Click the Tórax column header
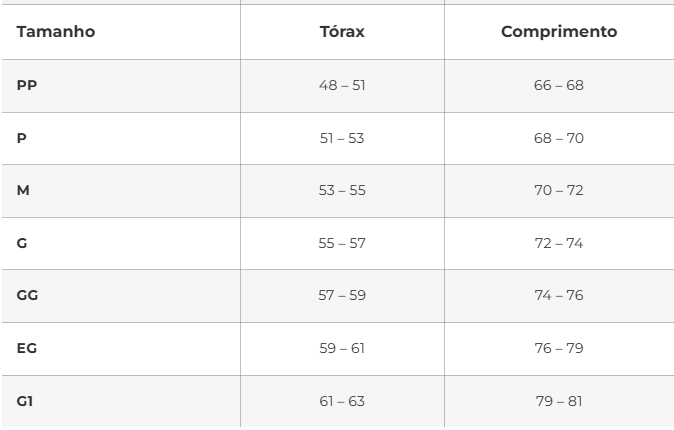 click(341, 32)
